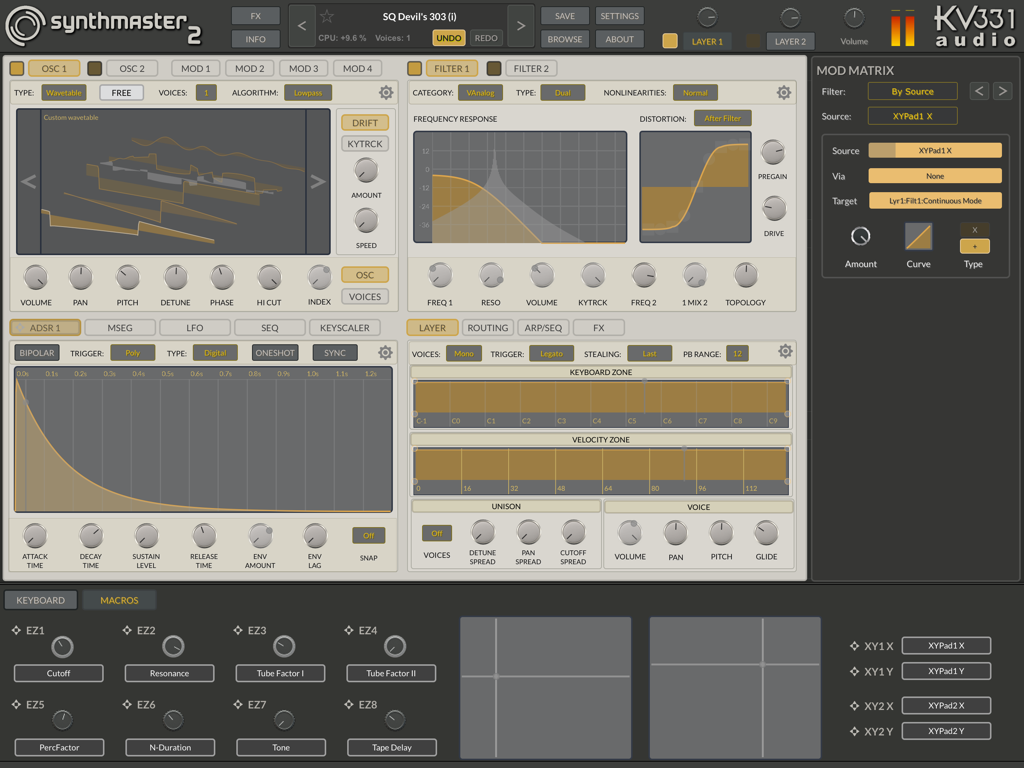Switch to the MACROS tab
1024x768 pixels.
pyautogui.click(x=119, y=600)
